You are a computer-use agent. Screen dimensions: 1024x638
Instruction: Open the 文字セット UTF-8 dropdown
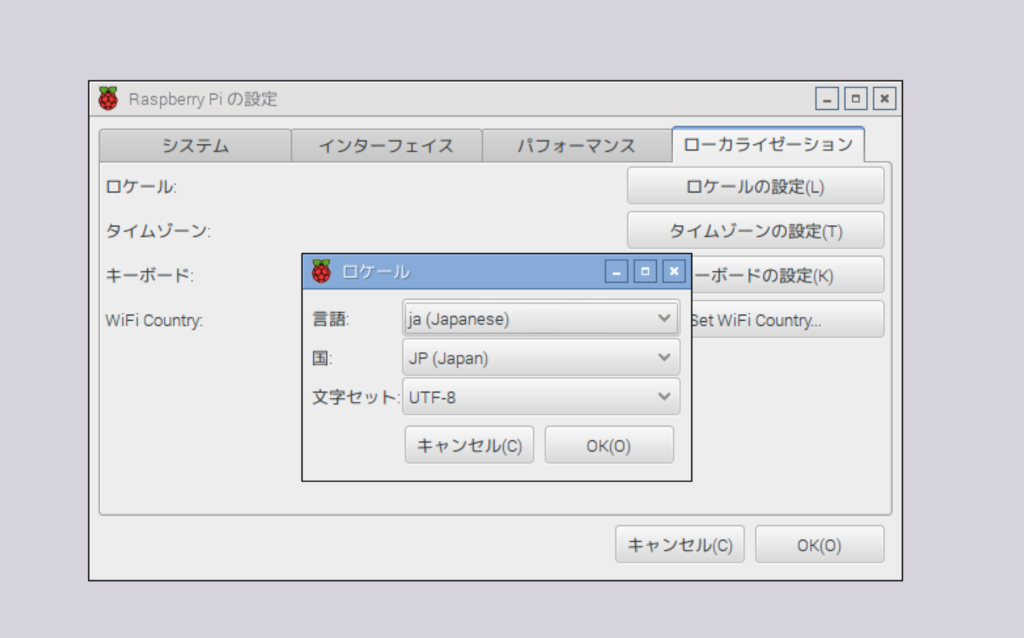541,396
